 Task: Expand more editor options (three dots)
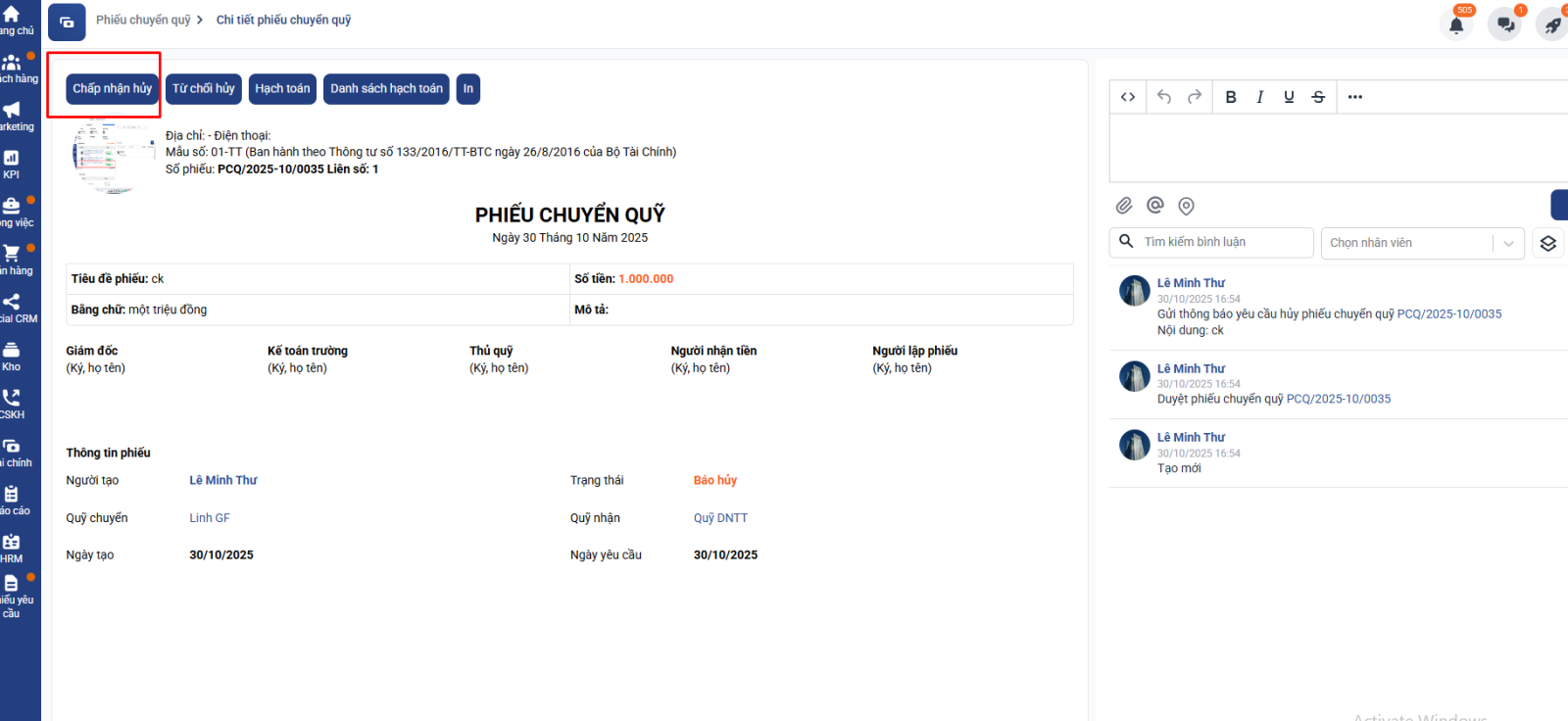tap(1354, 97)
